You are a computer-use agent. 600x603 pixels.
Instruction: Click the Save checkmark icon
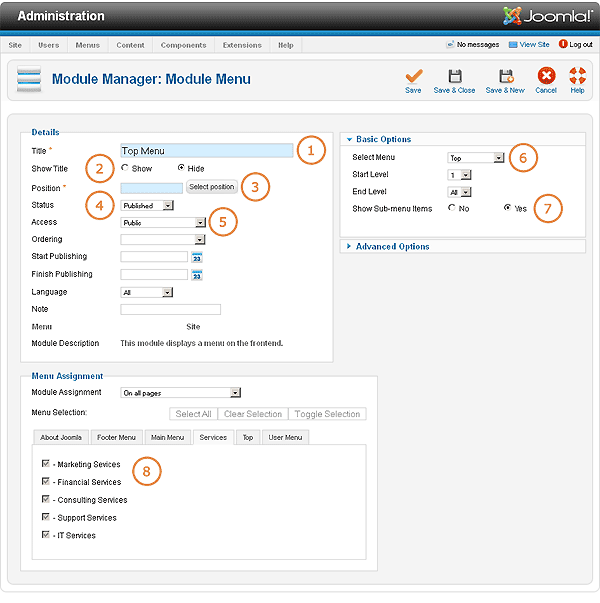point(414,76)
